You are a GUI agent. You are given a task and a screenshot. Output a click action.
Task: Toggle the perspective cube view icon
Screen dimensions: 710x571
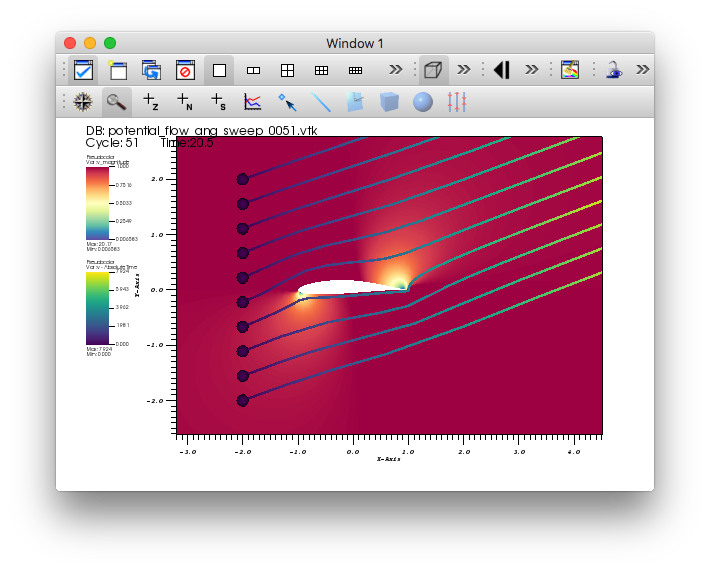[433, 70]
